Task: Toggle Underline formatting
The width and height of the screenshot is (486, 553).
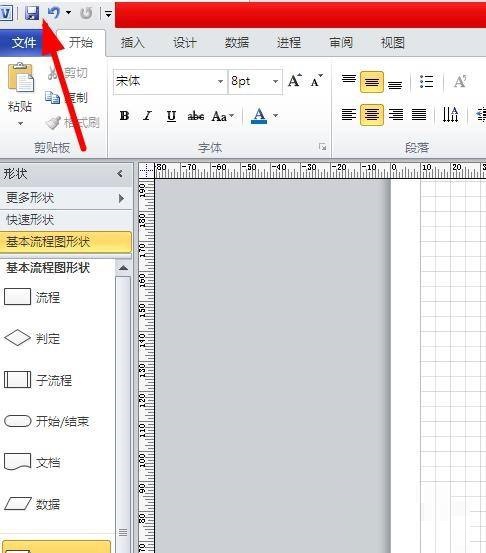Action: click(171, 116)
